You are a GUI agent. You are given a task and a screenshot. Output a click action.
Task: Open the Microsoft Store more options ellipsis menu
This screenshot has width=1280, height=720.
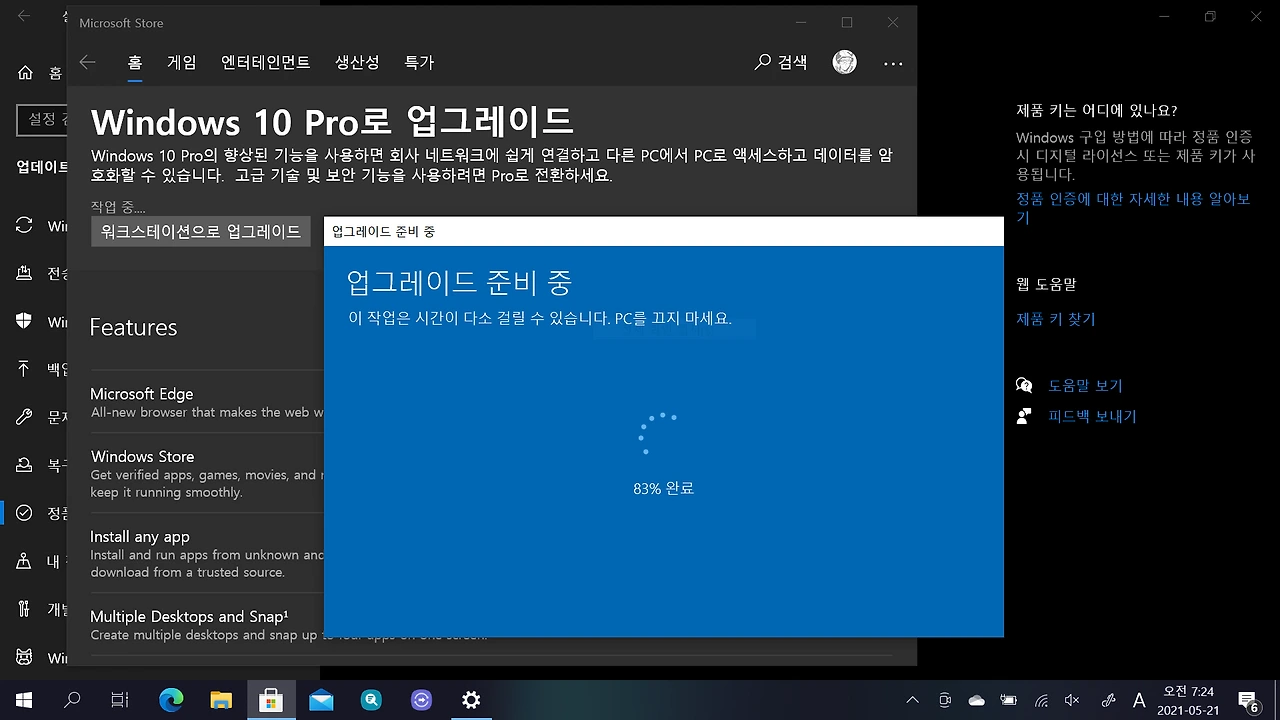click(x=893, y=63)
